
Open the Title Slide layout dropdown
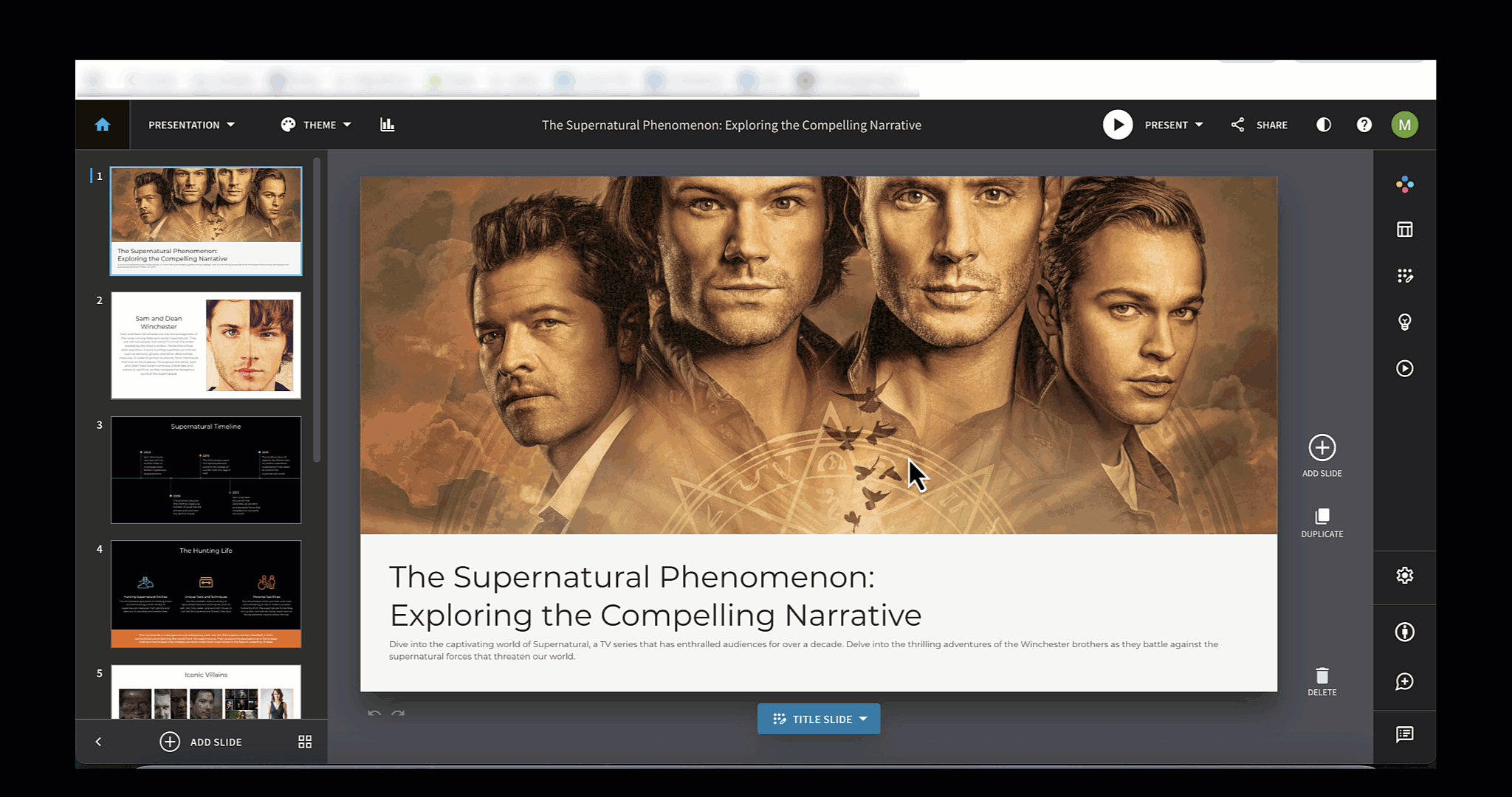tap(819, 719)
